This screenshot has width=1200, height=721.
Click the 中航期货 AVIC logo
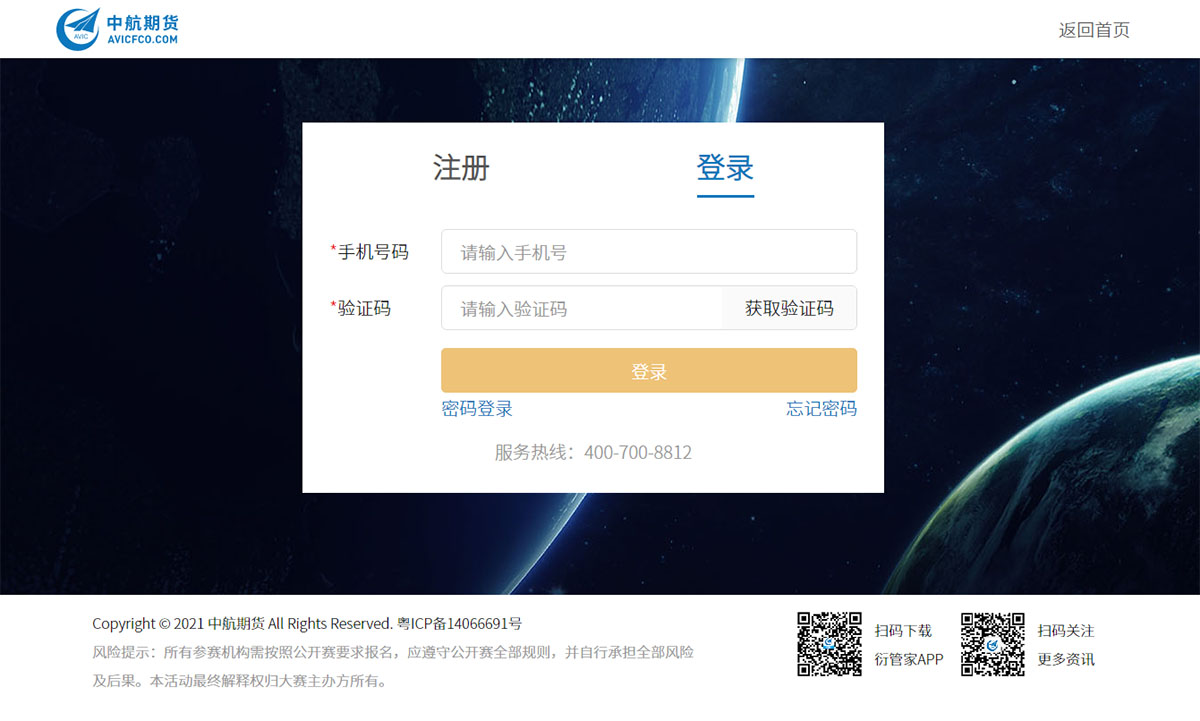coord(118,28)
